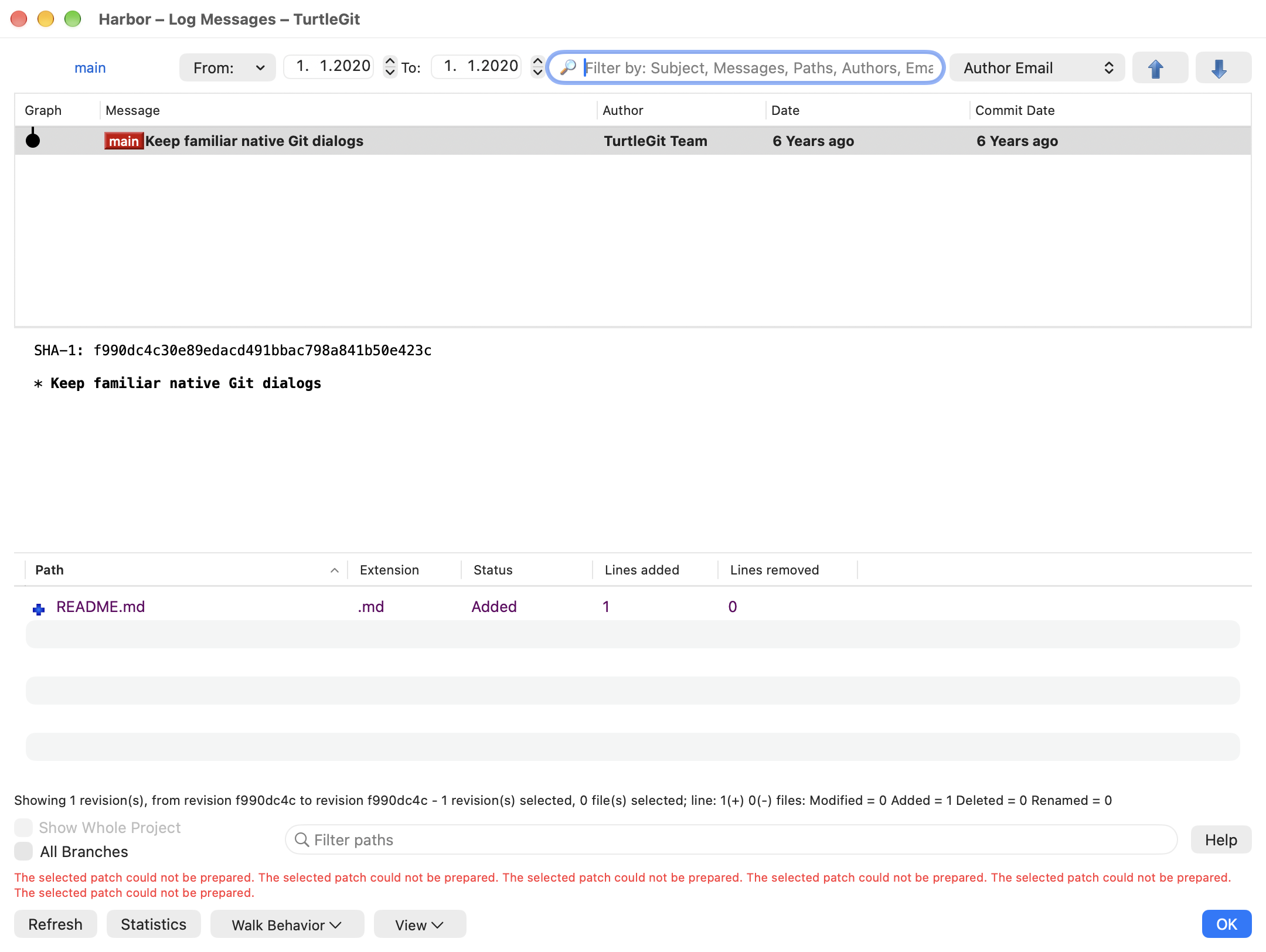Screen dimensions: 1266x952
Task: Select the commit graph node dot
Action: 33,140
